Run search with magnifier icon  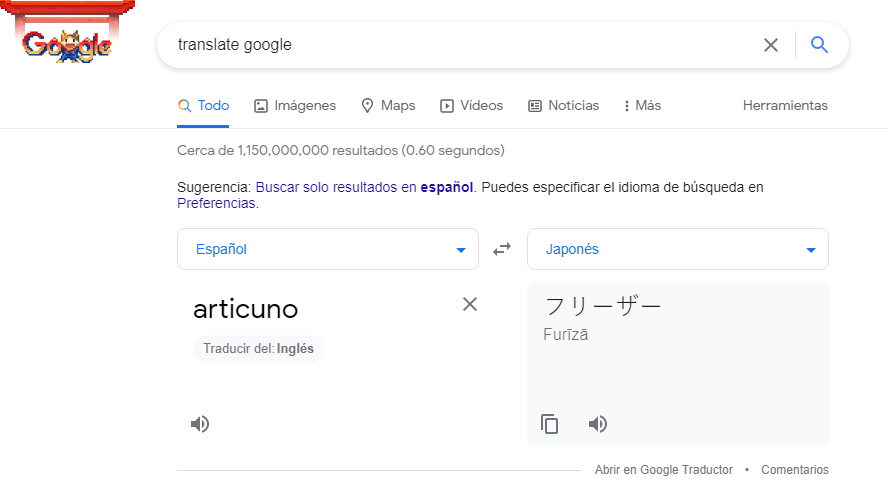[819, 44]
